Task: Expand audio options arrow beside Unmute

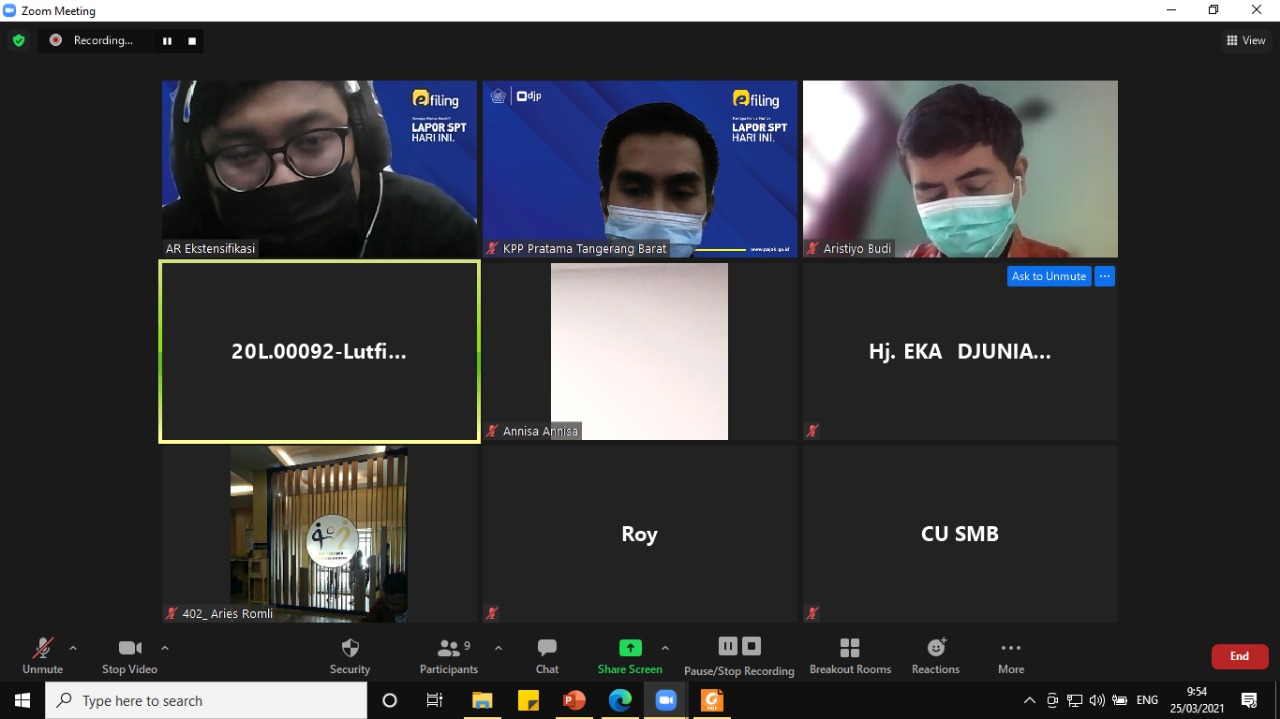Action: [x=73, y=648]
